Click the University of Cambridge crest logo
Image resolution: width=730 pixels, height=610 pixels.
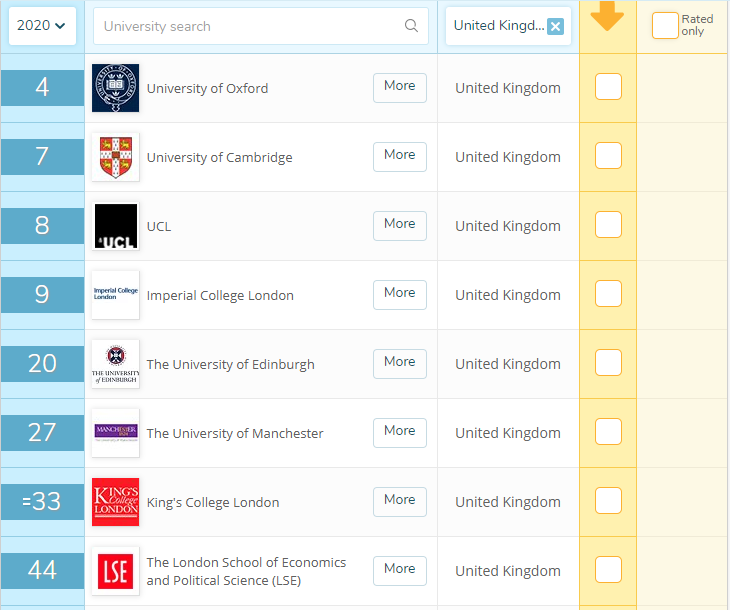click(x=115, y=157)
